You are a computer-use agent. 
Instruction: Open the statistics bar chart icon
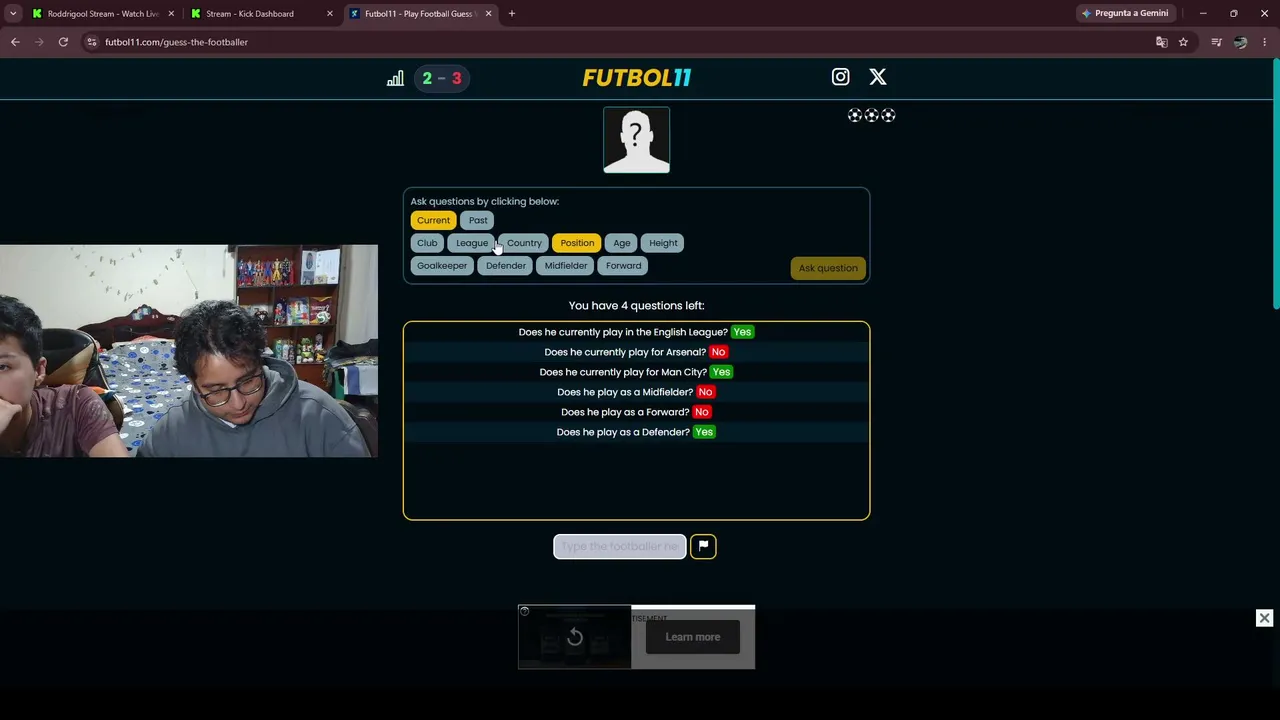[x=395, y=78]
